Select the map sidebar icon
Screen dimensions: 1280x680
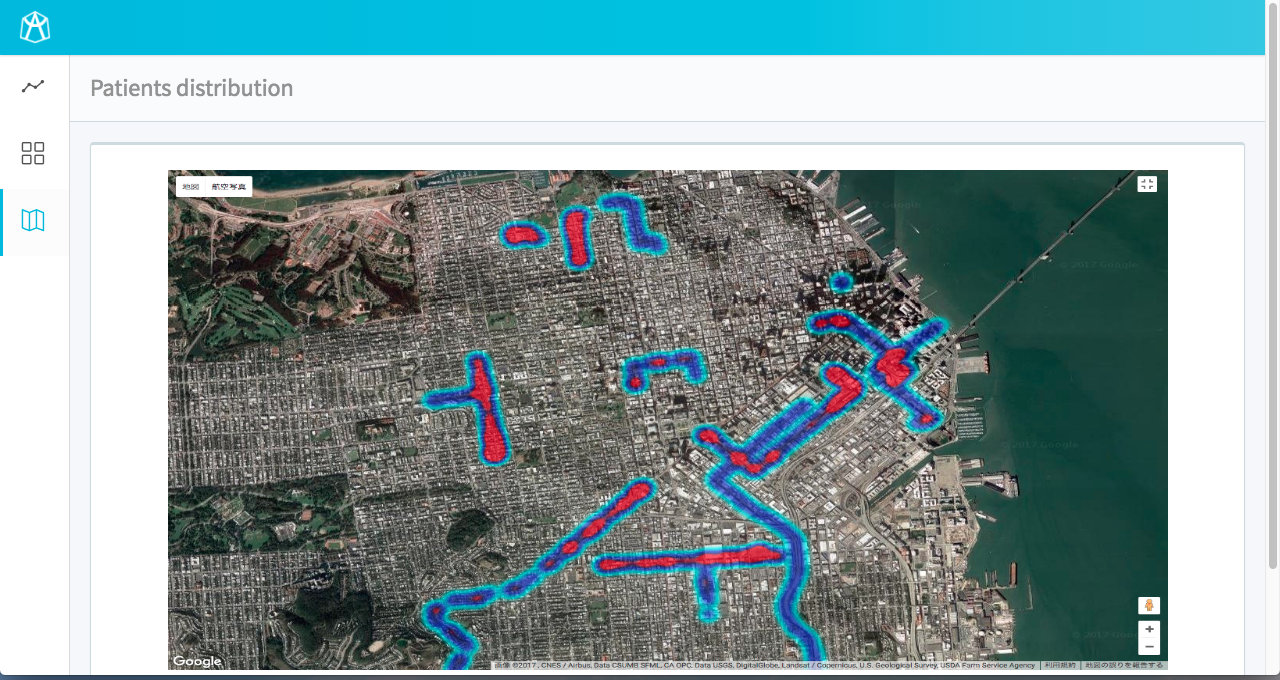click(x=33, y=220)
